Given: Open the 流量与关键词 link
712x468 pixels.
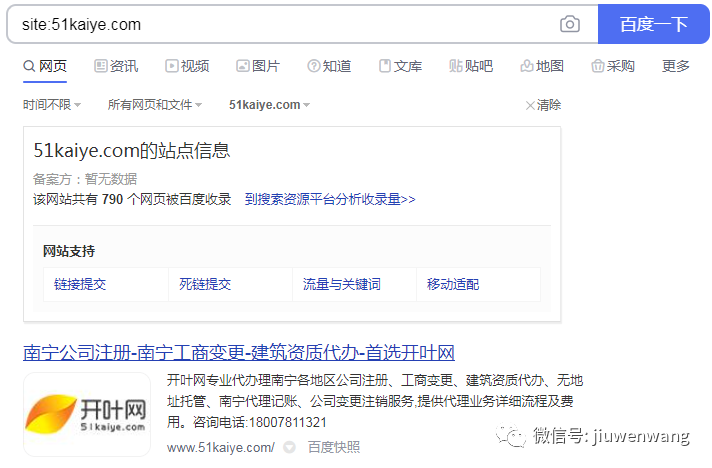Looking at the screenshot, I should click(x=341, y=285).
